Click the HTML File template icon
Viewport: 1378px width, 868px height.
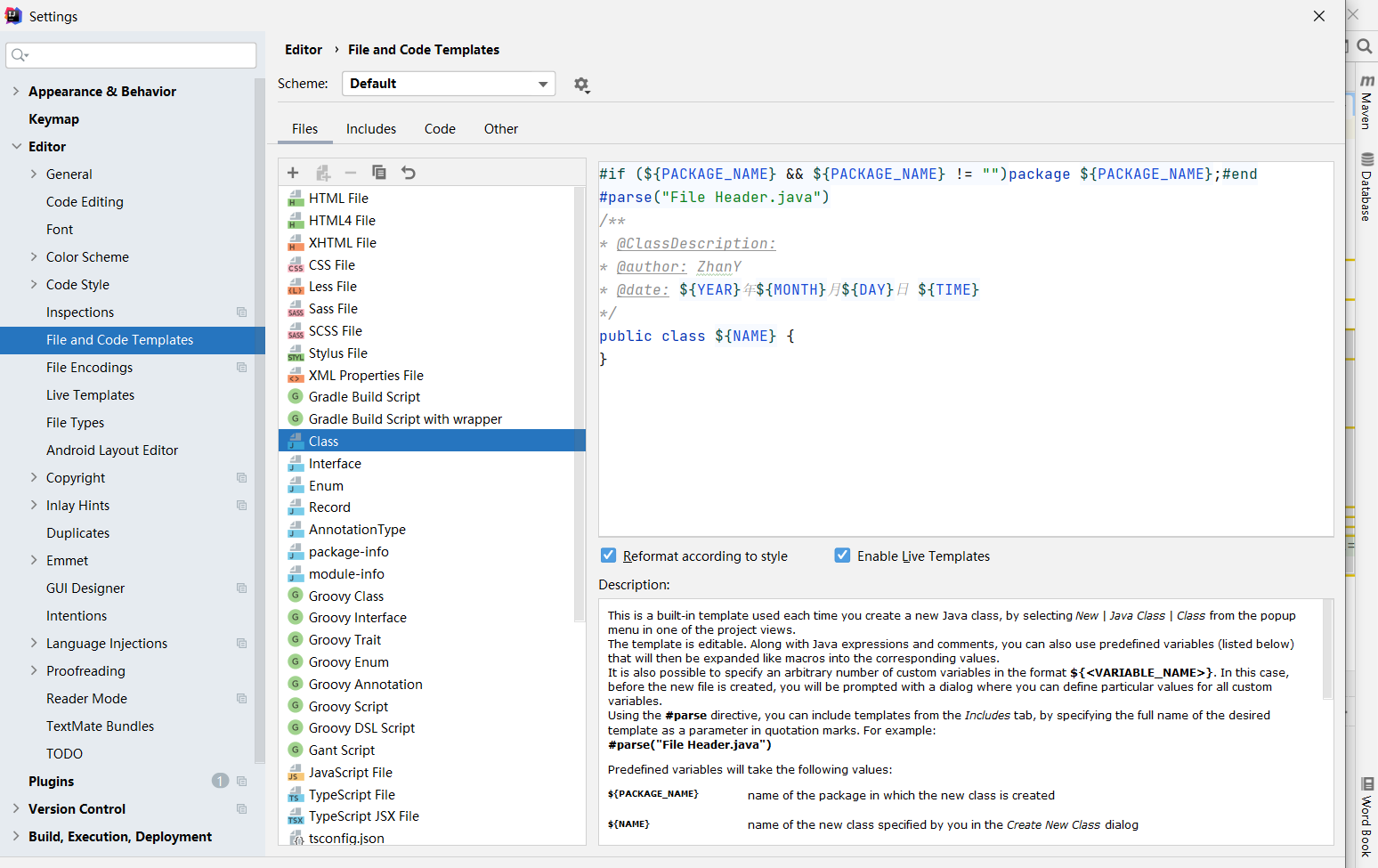tap(296, 199)
